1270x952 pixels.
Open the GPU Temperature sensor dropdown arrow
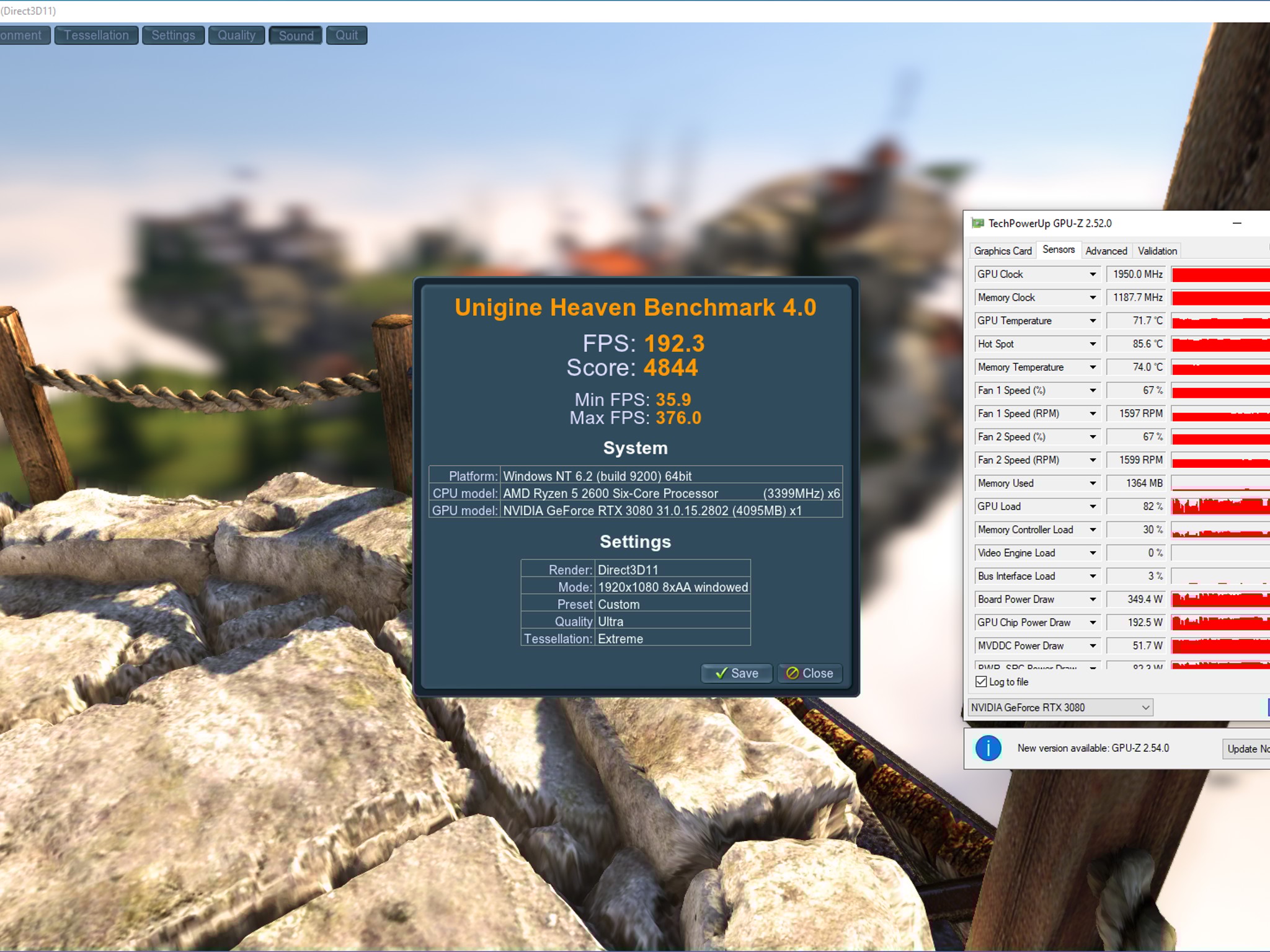(x=1093, y=320)
